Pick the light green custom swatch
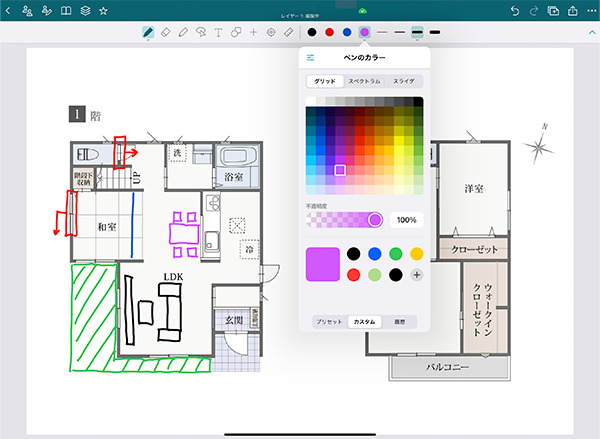This screenshot has height=439, width=600. (375, 275)
